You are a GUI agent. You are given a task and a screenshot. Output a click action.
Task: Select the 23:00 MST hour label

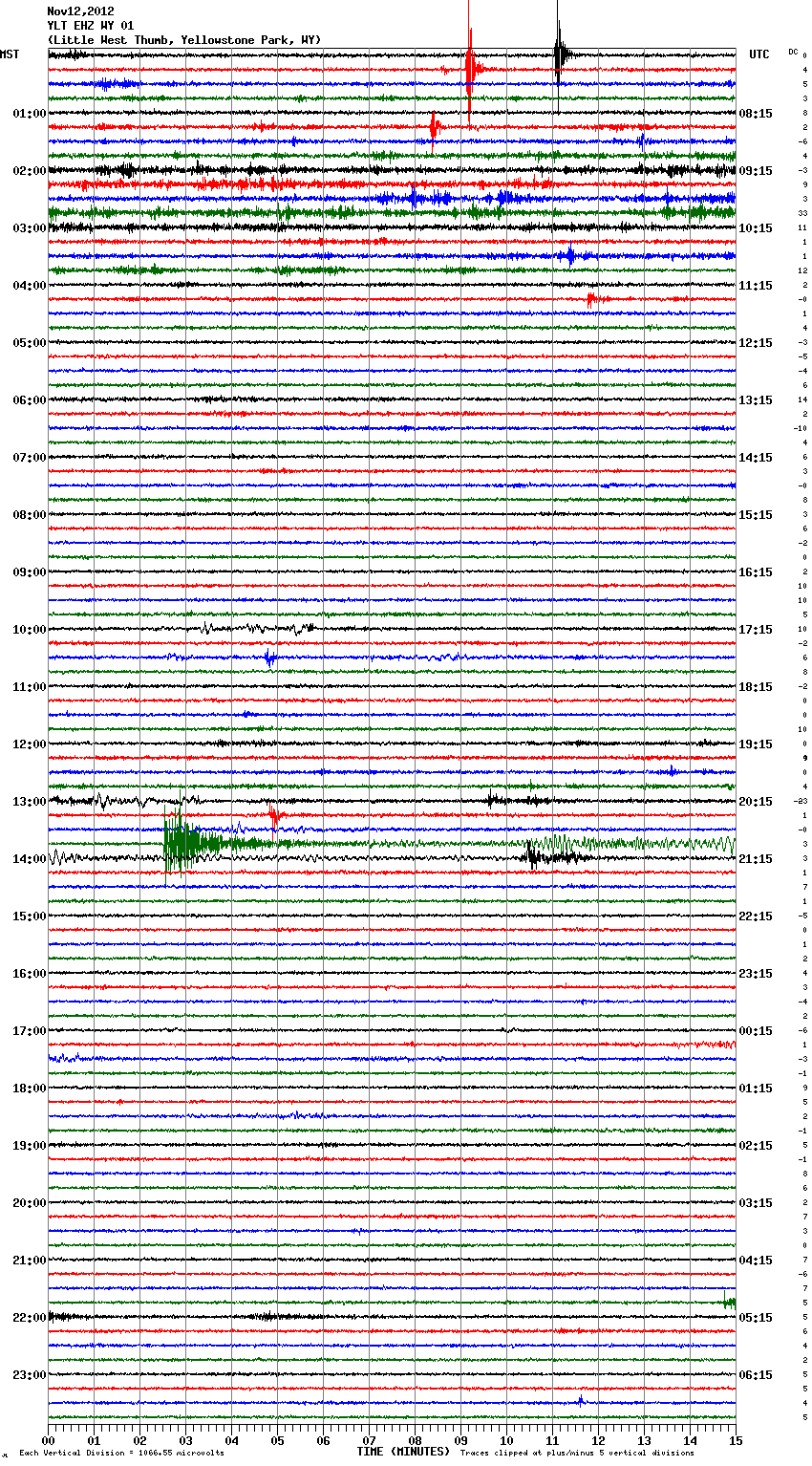click(x=30, y=1375)
